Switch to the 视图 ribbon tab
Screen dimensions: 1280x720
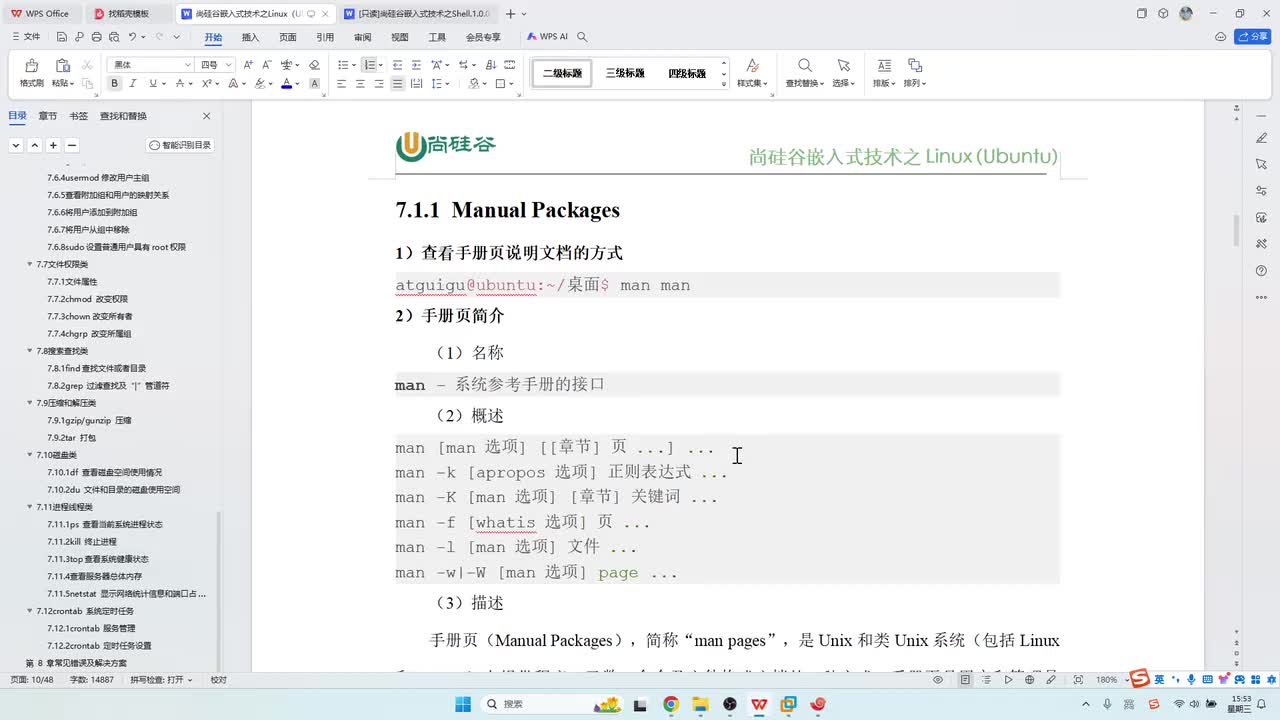400,37
